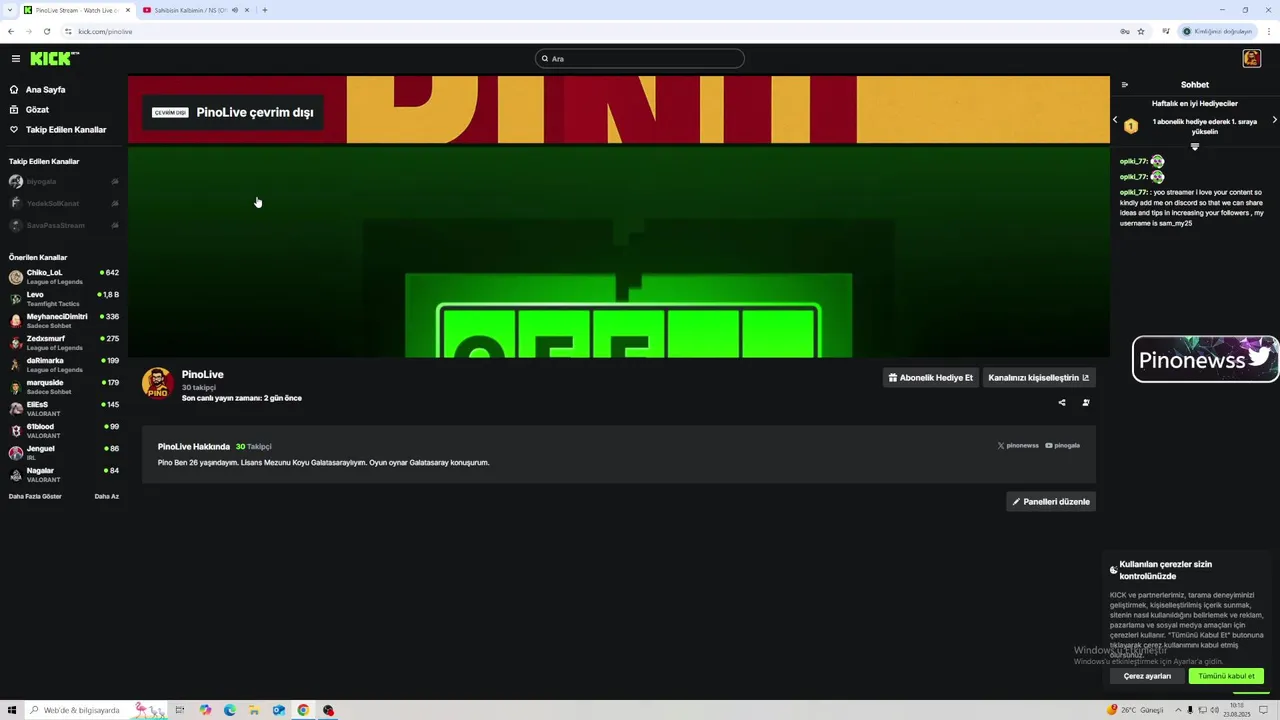Click the PinoLive çevrim dışı banner
Viewport: 1280px width, 720px height.
coord(233,113)
